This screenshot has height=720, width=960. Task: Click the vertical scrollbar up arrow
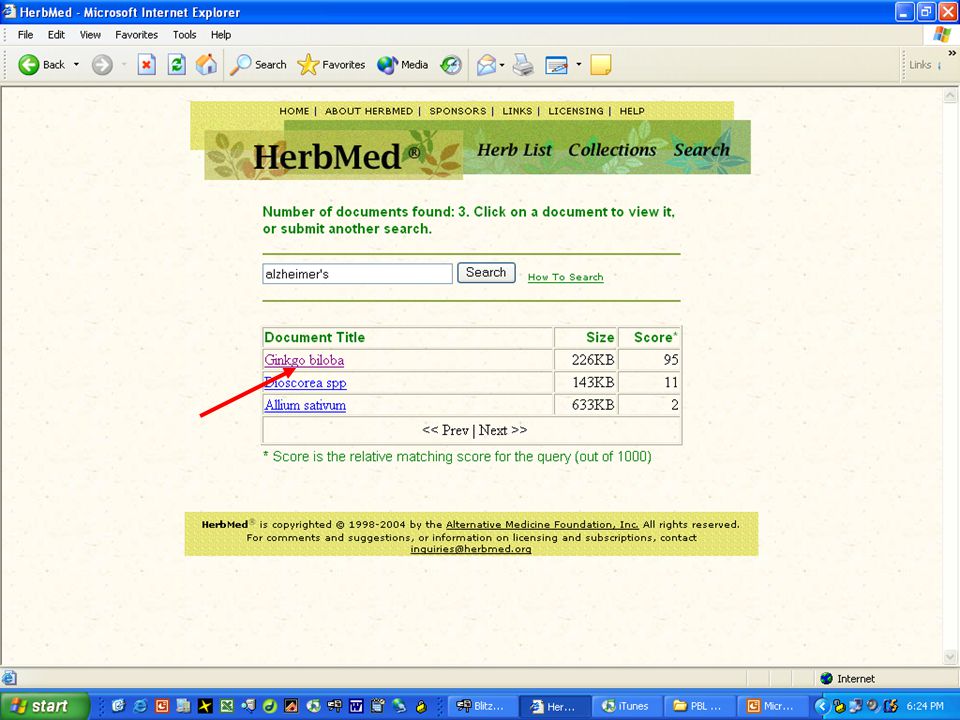950,95
